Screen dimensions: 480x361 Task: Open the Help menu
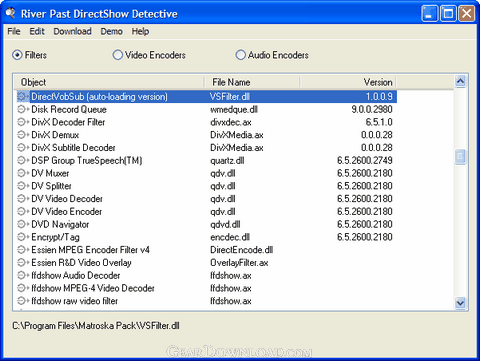tap(140, 31)
